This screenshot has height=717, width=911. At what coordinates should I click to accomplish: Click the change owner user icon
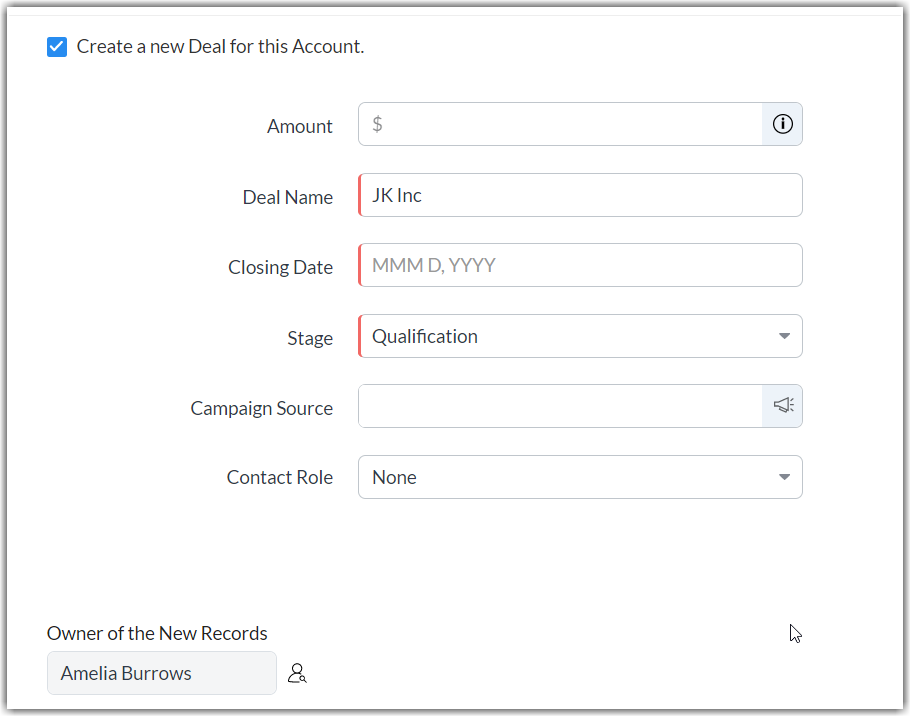tap(297, 674)
